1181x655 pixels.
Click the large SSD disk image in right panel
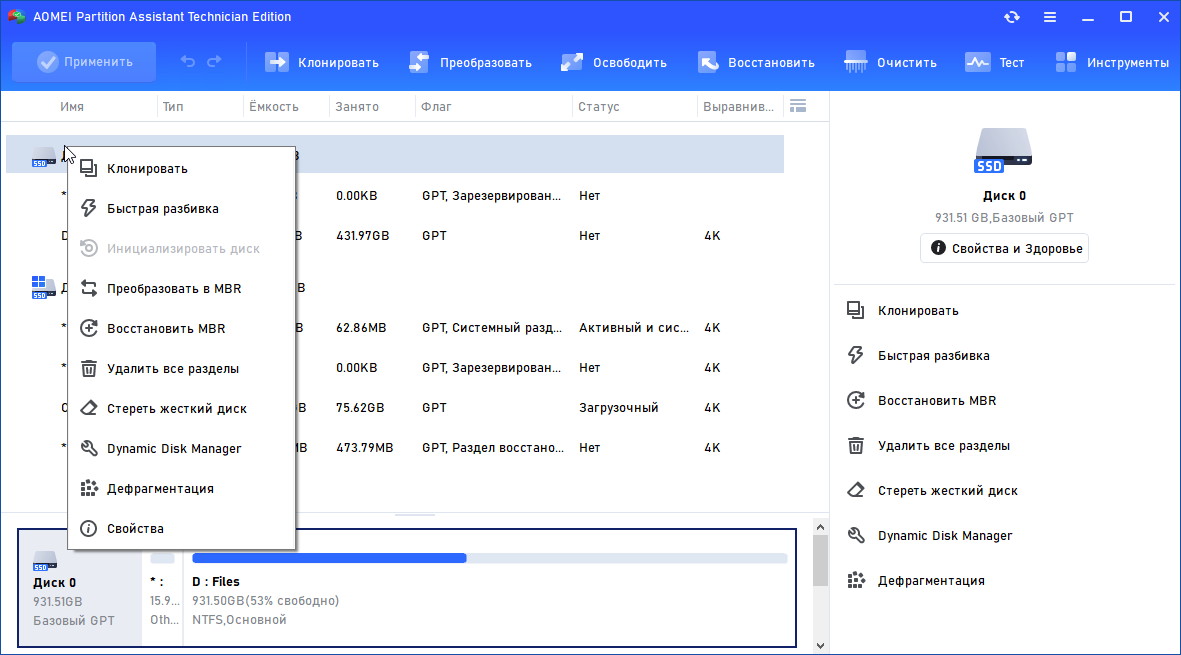click(1003, 150)
